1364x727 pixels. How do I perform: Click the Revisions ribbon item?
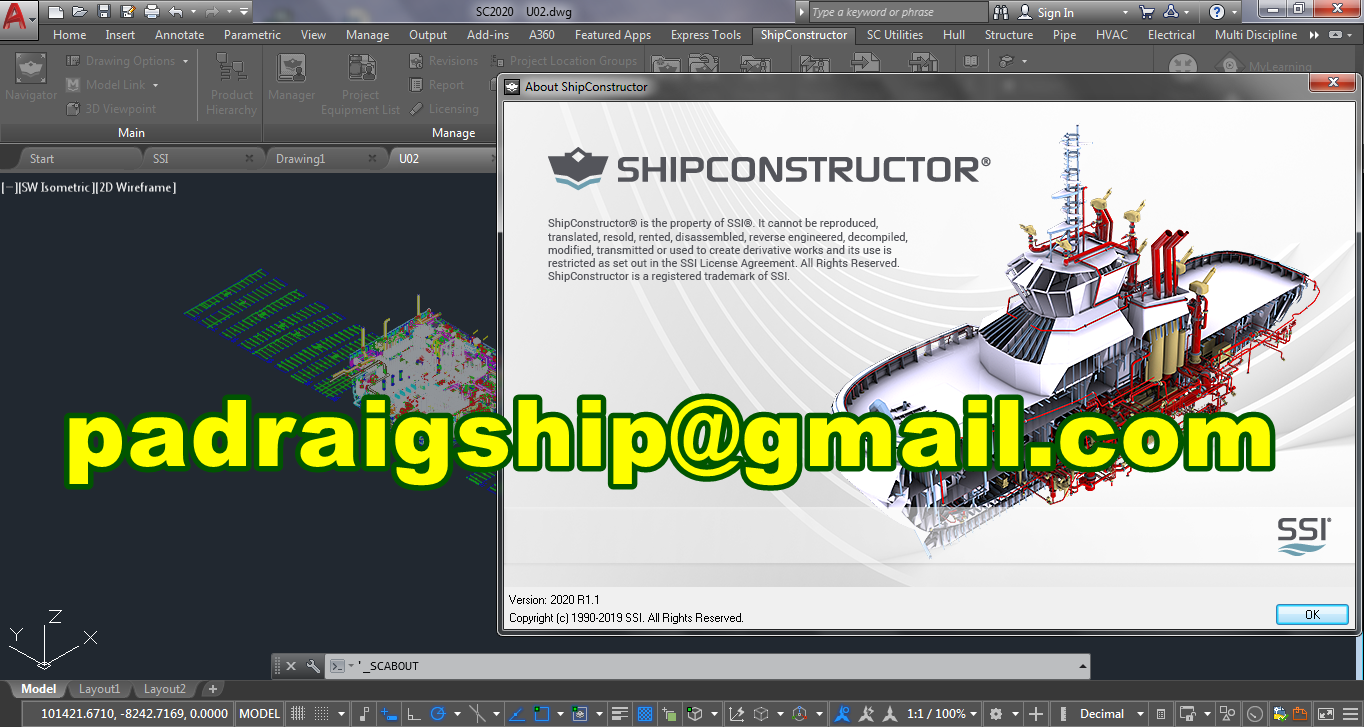point(444,61)
